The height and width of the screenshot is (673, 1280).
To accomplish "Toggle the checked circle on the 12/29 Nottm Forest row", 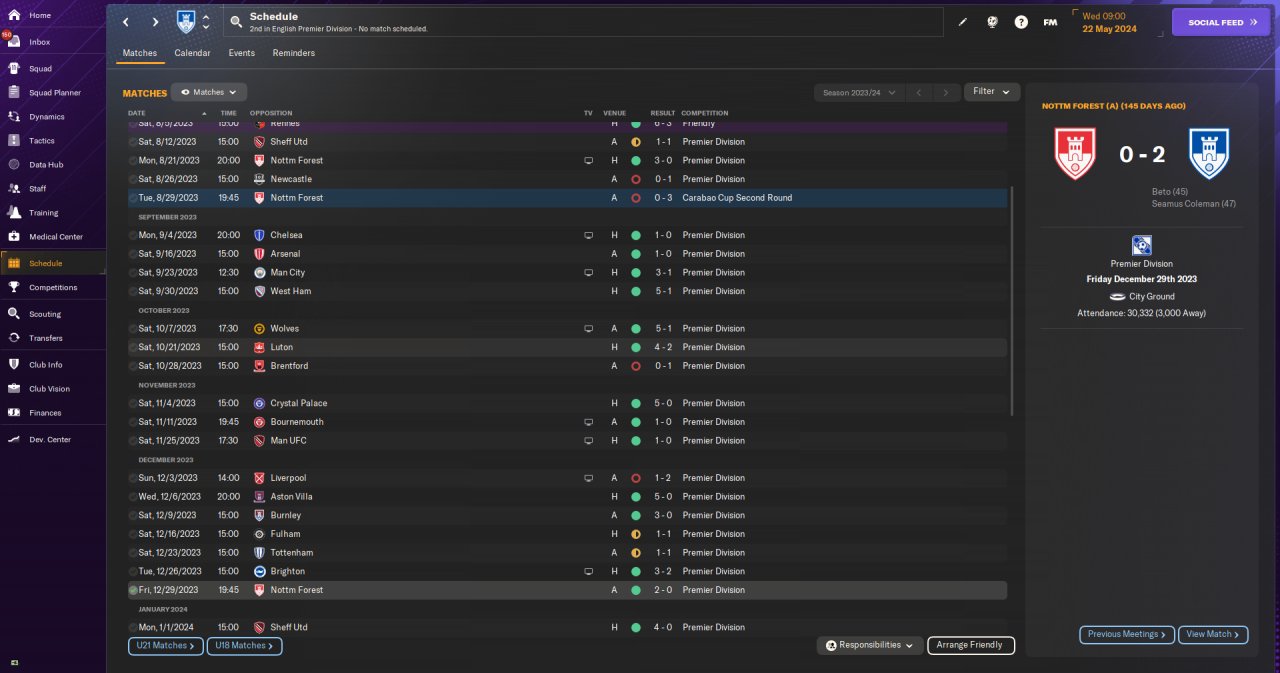I will point(133,590).
